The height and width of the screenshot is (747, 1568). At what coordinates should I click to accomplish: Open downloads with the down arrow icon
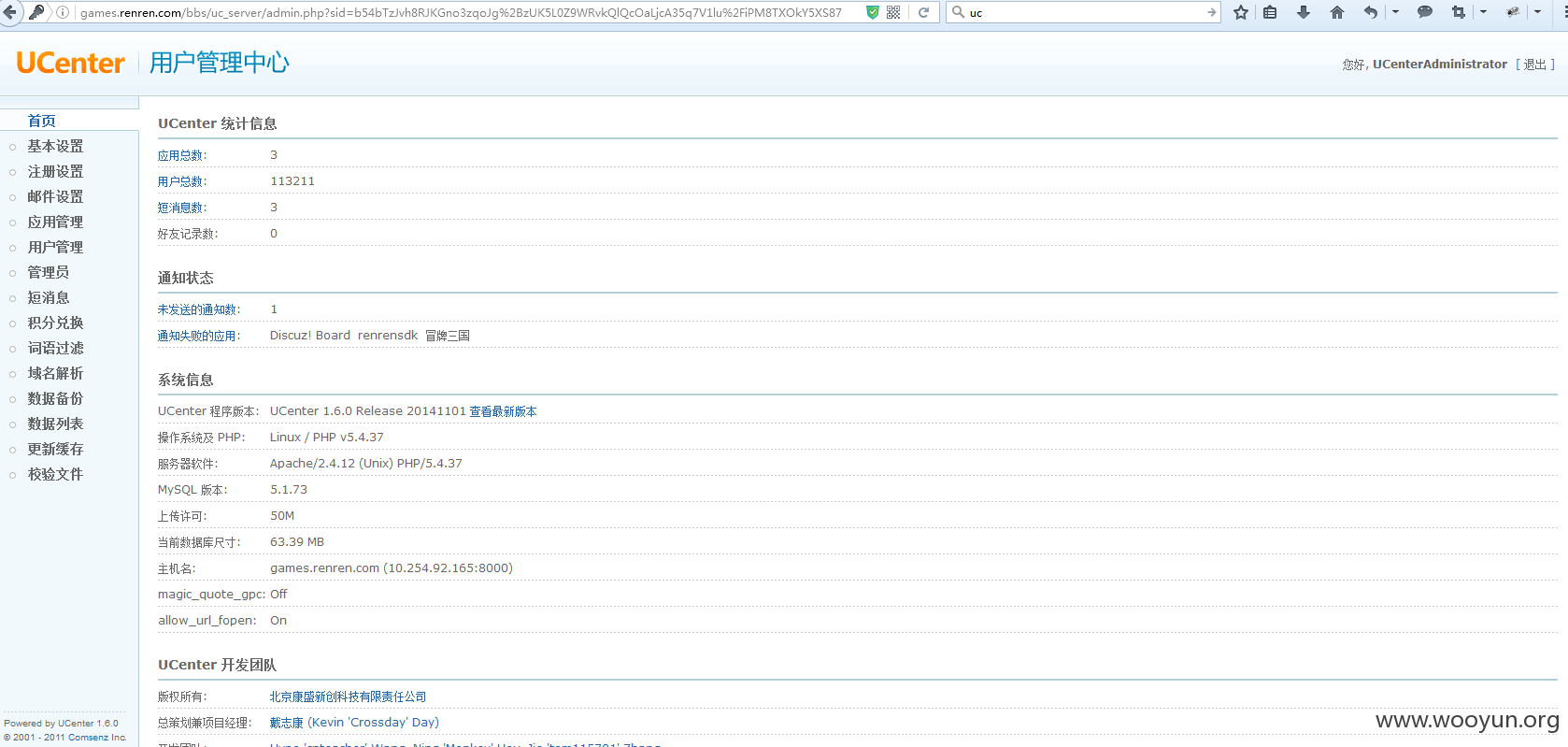(1304, 12)
